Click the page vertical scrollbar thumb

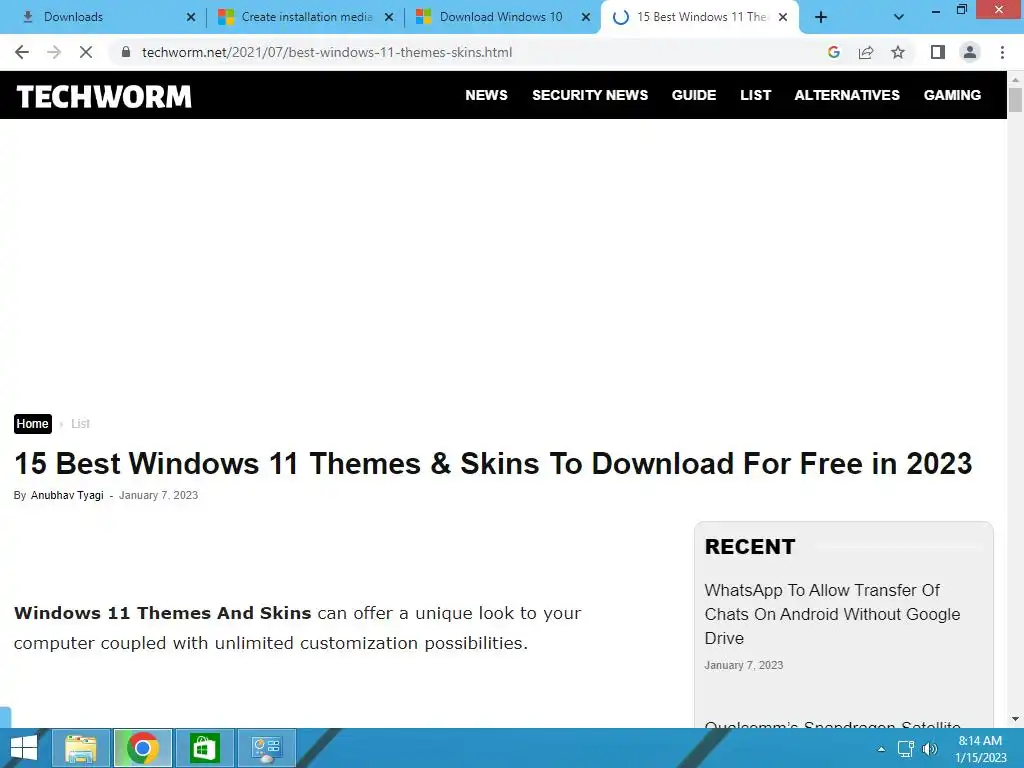click(1015, 100)
